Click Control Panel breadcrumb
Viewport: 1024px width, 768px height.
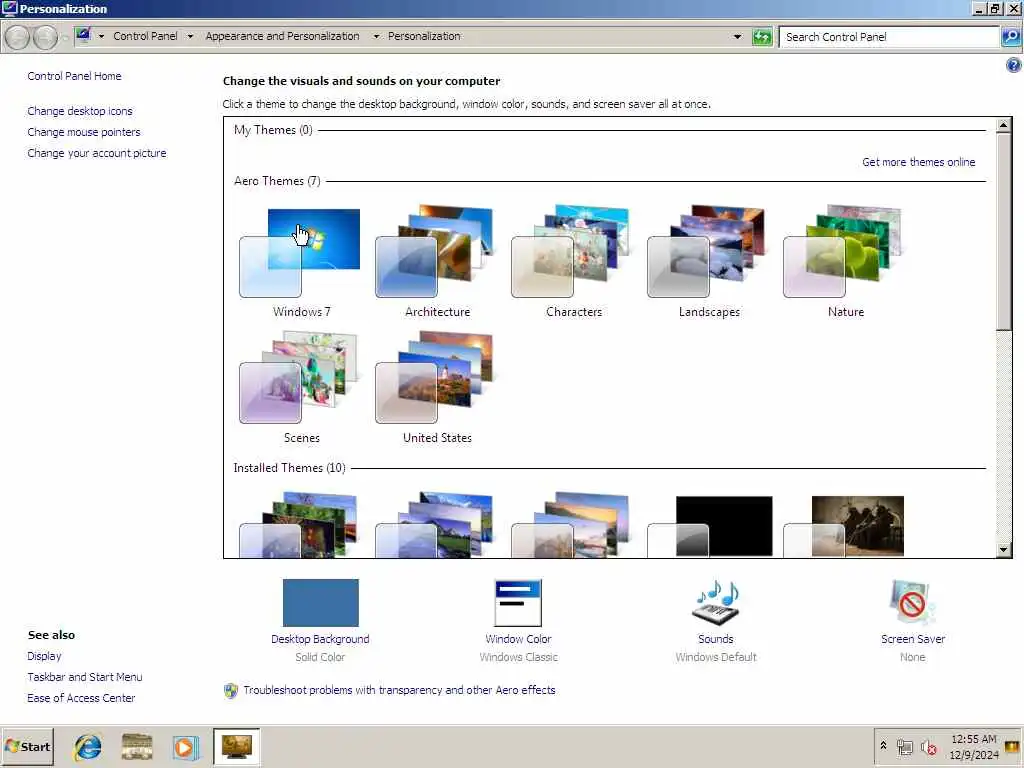(145, 36)
